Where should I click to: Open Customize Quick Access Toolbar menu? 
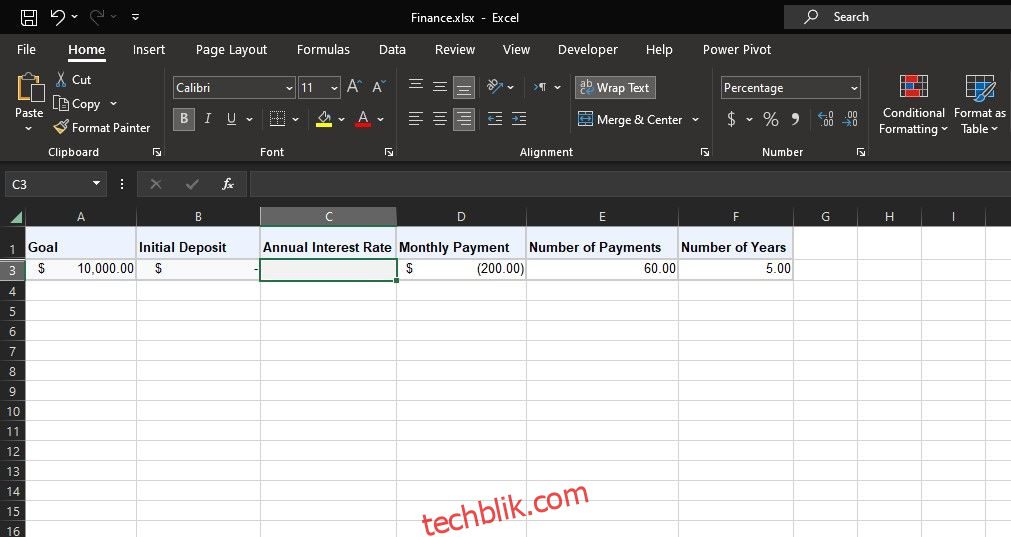135,17
